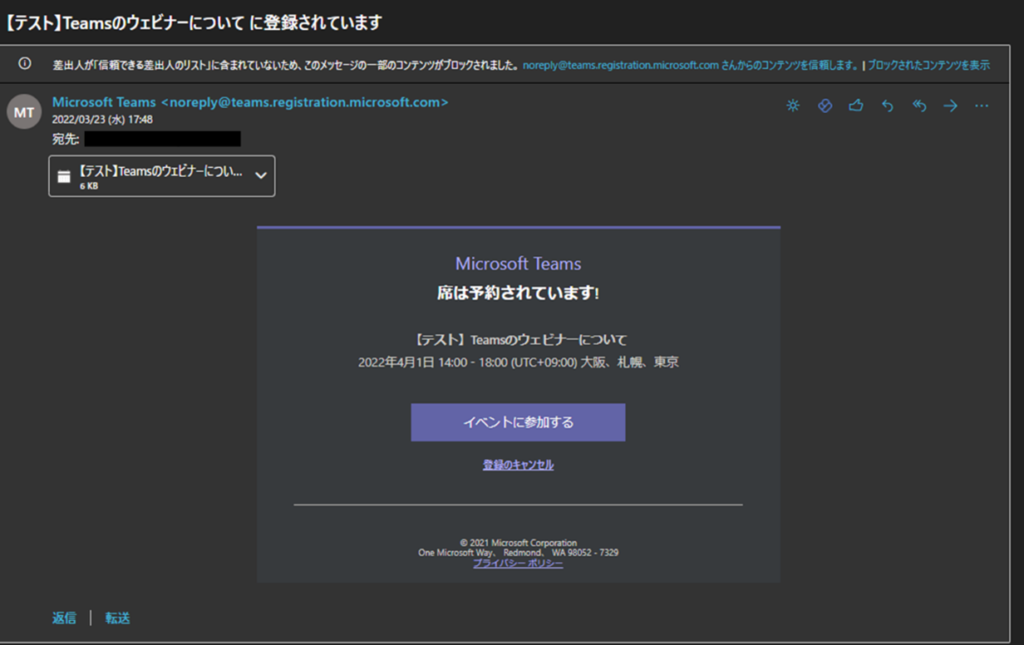Image resolution: width=1024 pixels, height=645 pixels.
Task: Click 返信 at the bottom of the message
Action: [64, 618]
